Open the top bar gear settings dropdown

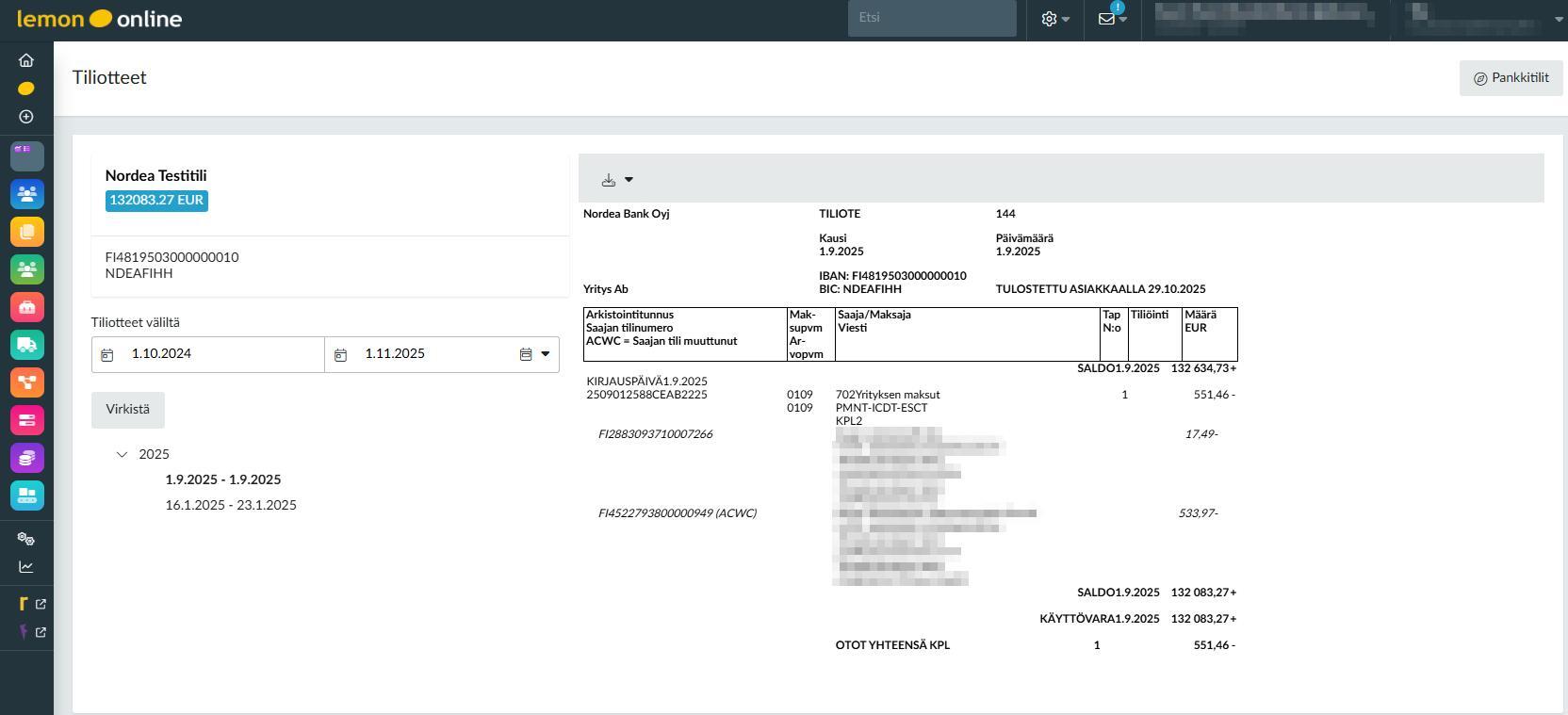[x=1054, y=19]
